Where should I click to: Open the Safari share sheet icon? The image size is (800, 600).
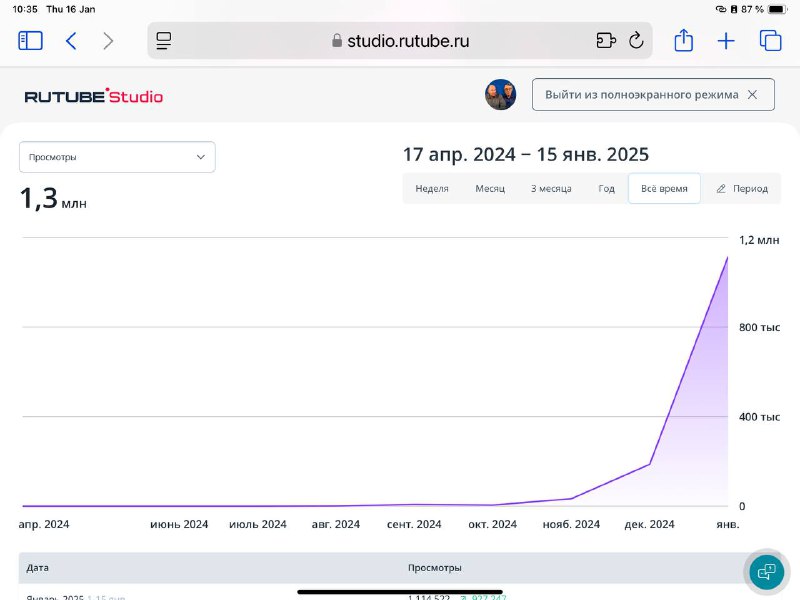pyautogui.click(x=683, y=40)
